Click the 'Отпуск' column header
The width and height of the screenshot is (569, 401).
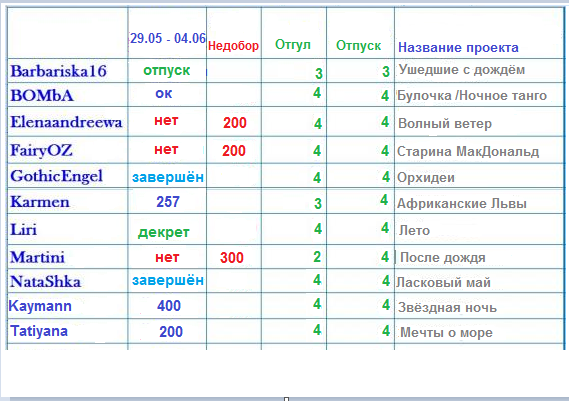click(x=359, y=46)
